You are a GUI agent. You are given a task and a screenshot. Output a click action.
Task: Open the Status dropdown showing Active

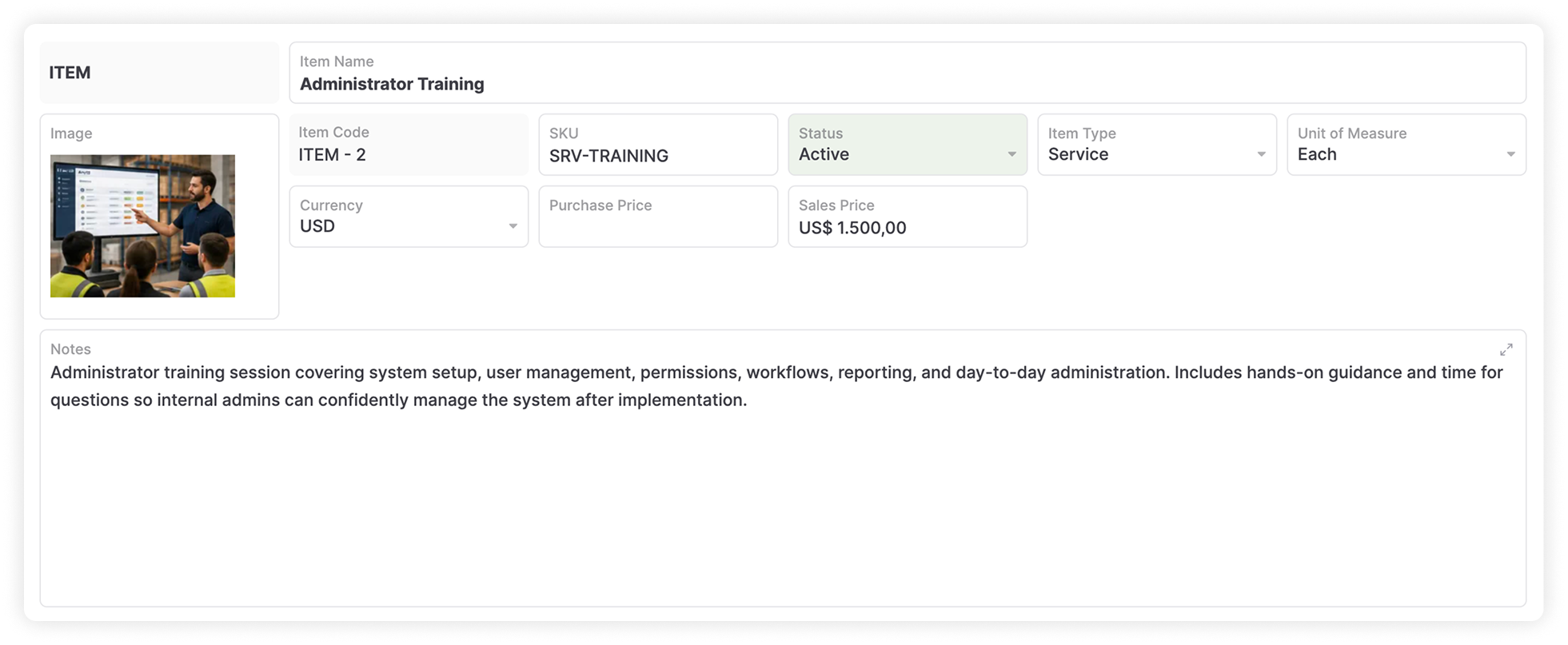tap(908, 145)
